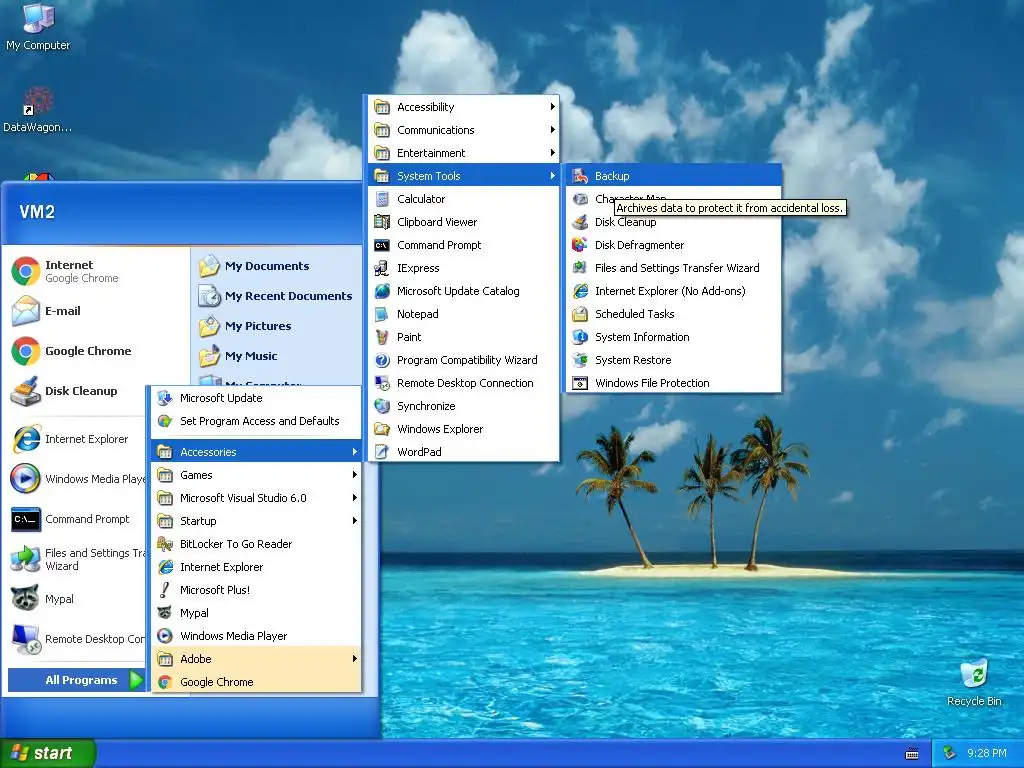Select Windows Explorer in Accessories
The height and width of the screenshot is (768, 1024).
pyautogui.click(x=464, y=429)
